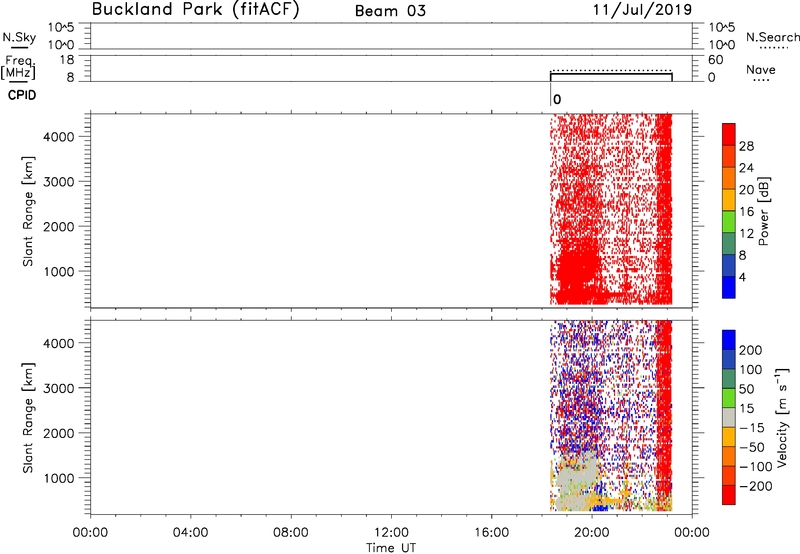Click the "Velocity [m s-1]" colorbar title

(783, 417)
